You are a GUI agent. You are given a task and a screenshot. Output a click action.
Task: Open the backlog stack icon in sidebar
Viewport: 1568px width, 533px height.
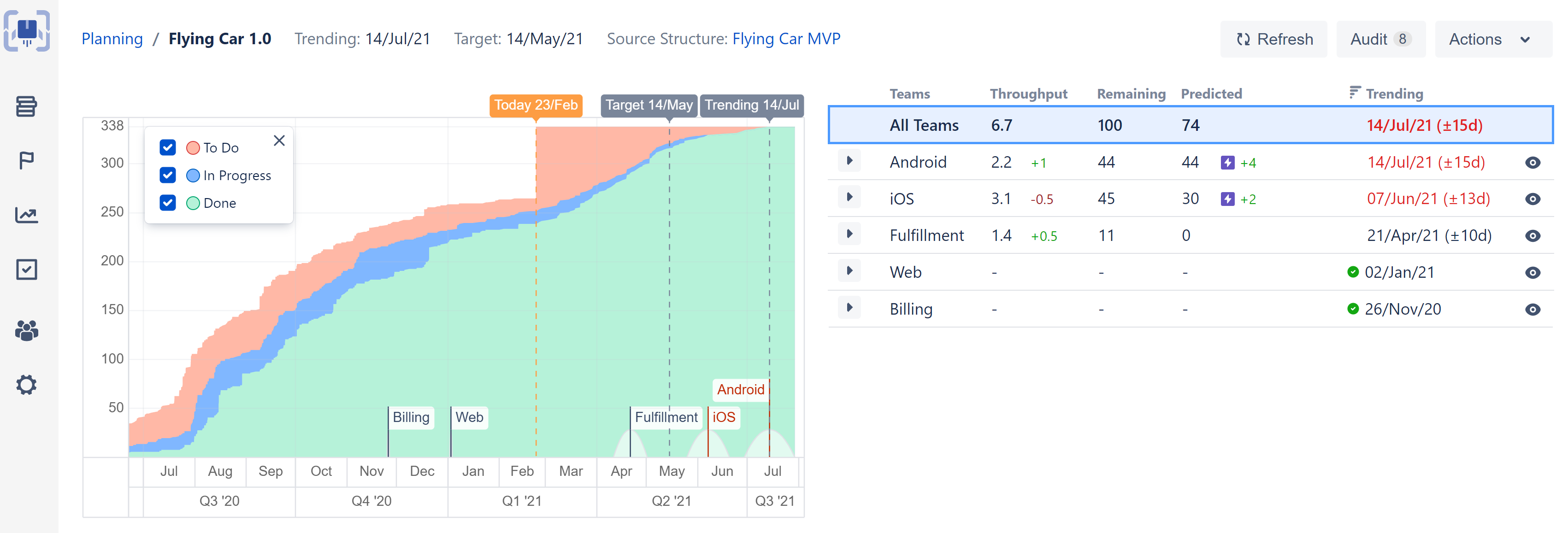[x=26, y=106]
